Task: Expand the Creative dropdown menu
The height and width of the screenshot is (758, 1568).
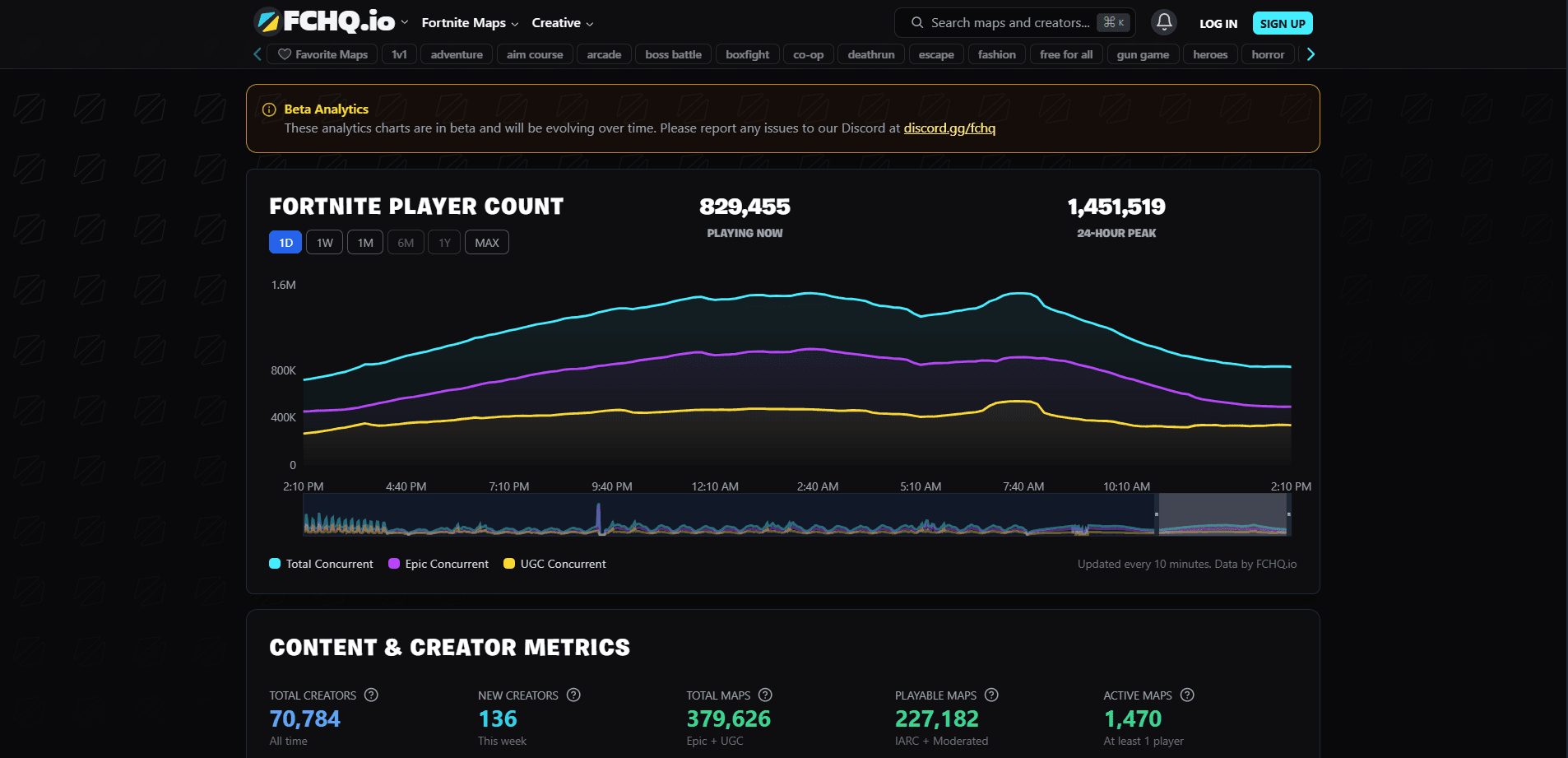Action: [563, 23]
